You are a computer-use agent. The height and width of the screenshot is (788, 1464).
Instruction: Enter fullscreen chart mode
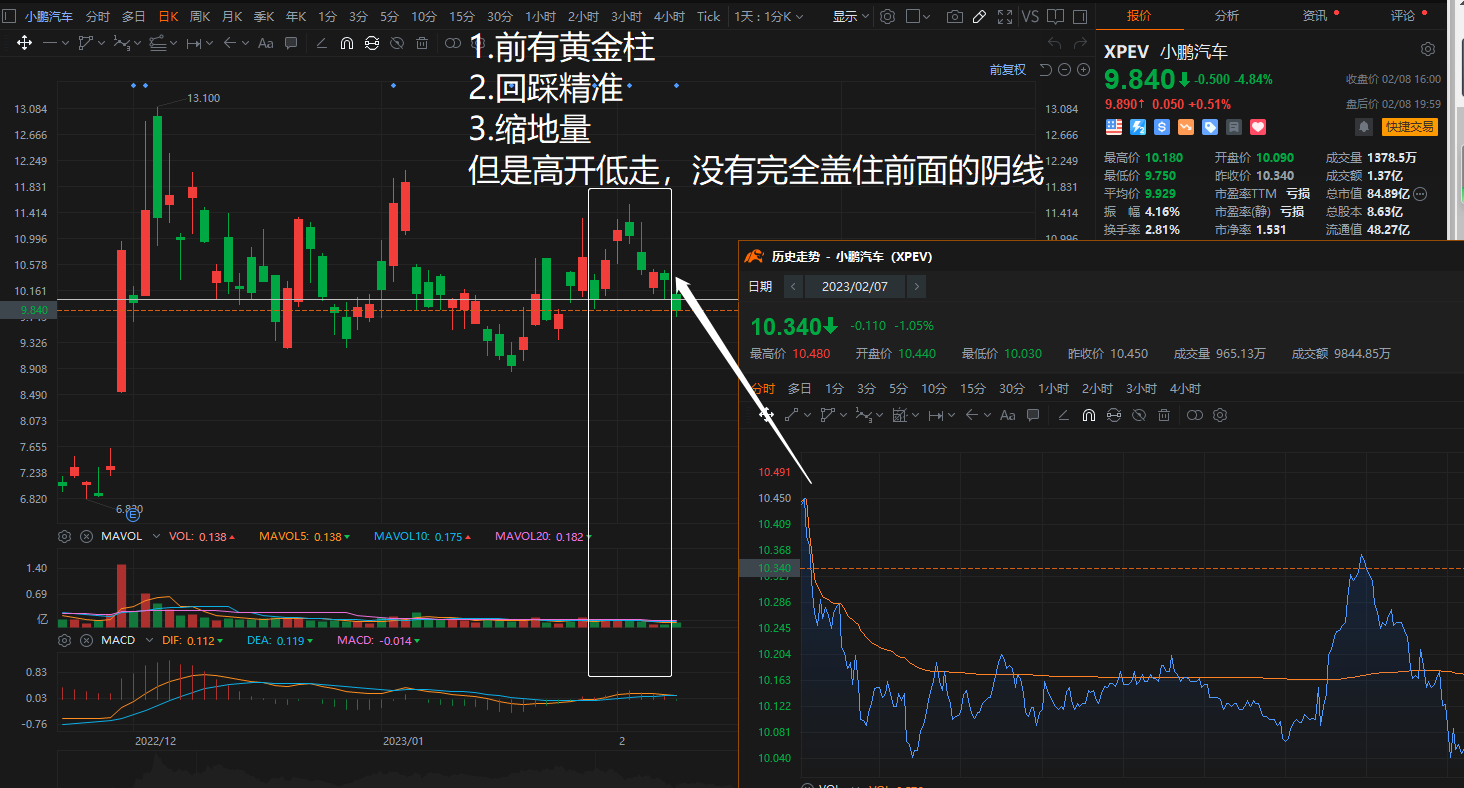click(1005, 17)
